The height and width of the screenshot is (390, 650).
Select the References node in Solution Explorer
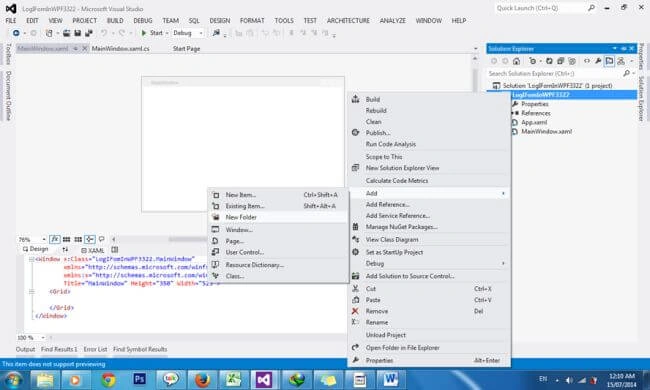536,113
